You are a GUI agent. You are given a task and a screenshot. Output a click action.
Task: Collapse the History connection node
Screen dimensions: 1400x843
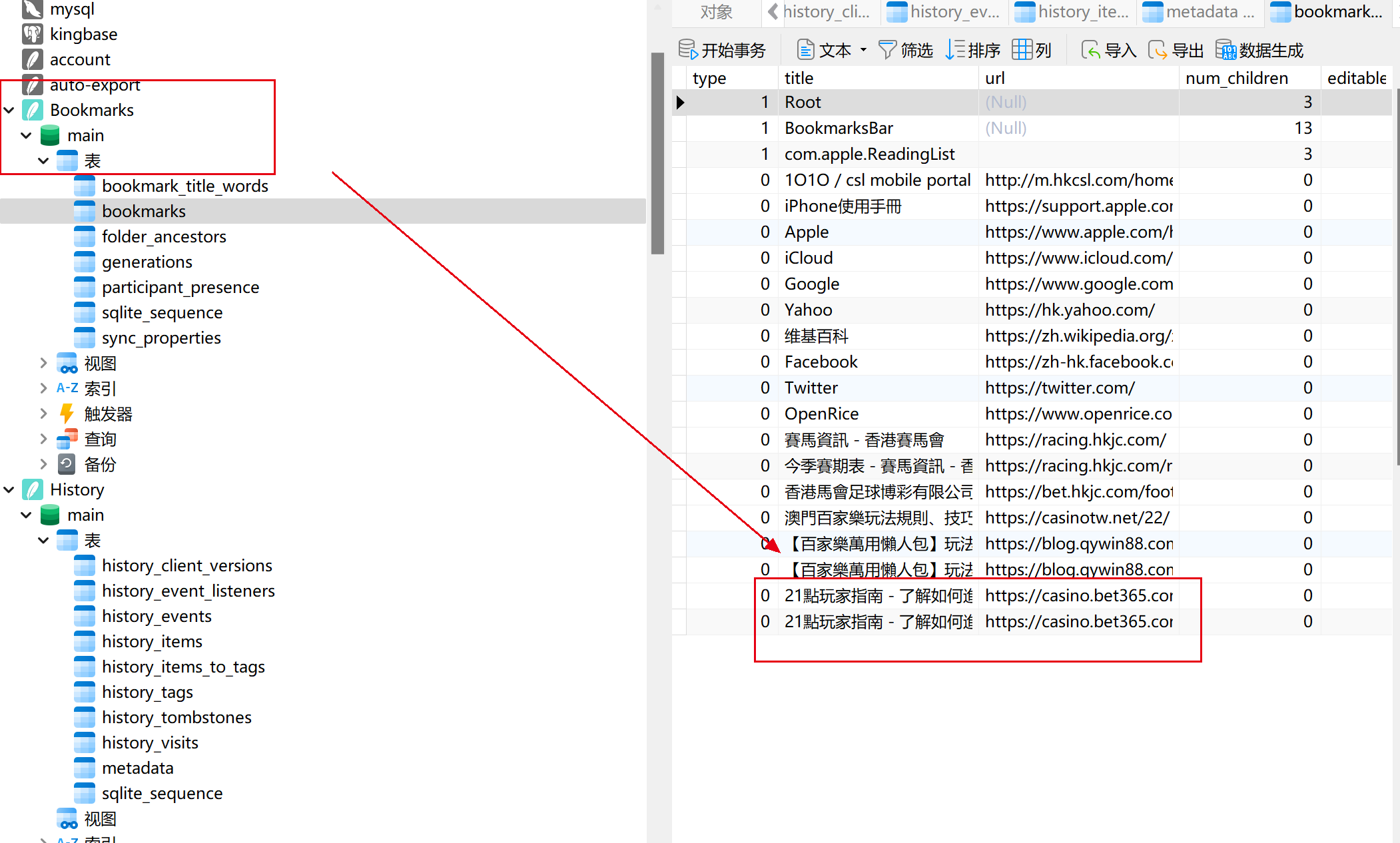[x=9, y=489]
